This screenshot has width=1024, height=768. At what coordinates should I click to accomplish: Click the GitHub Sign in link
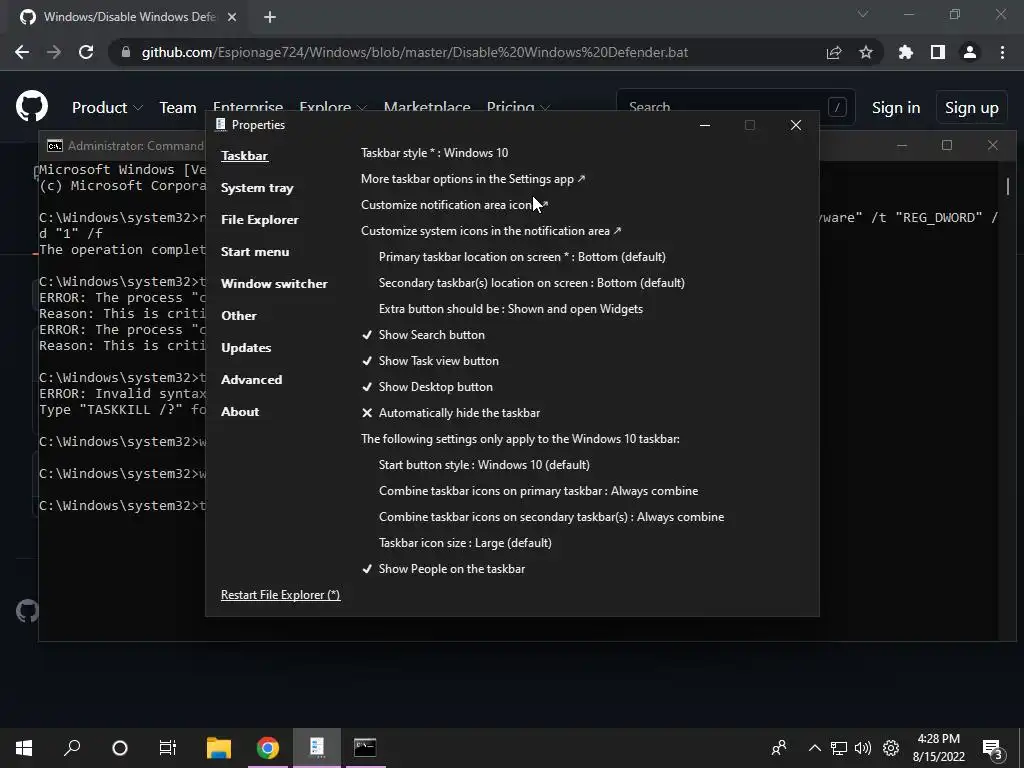895,108
